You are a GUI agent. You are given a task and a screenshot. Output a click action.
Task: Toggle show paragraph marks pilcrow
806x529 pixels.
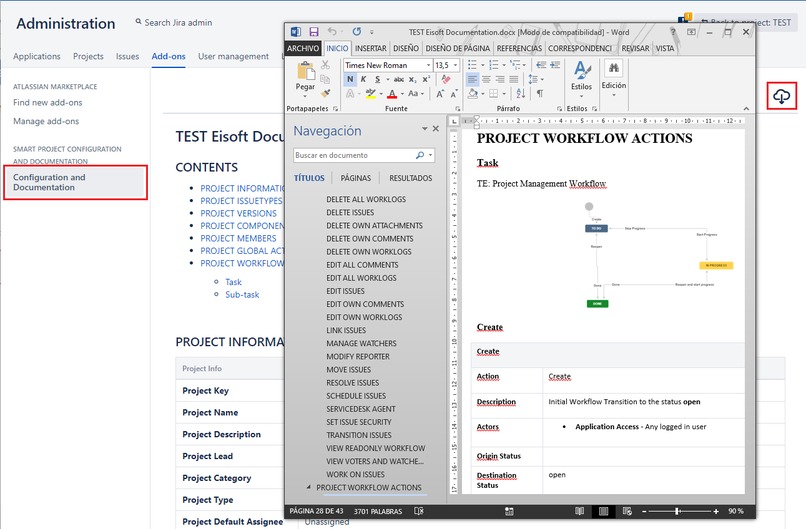pos(540,94)
